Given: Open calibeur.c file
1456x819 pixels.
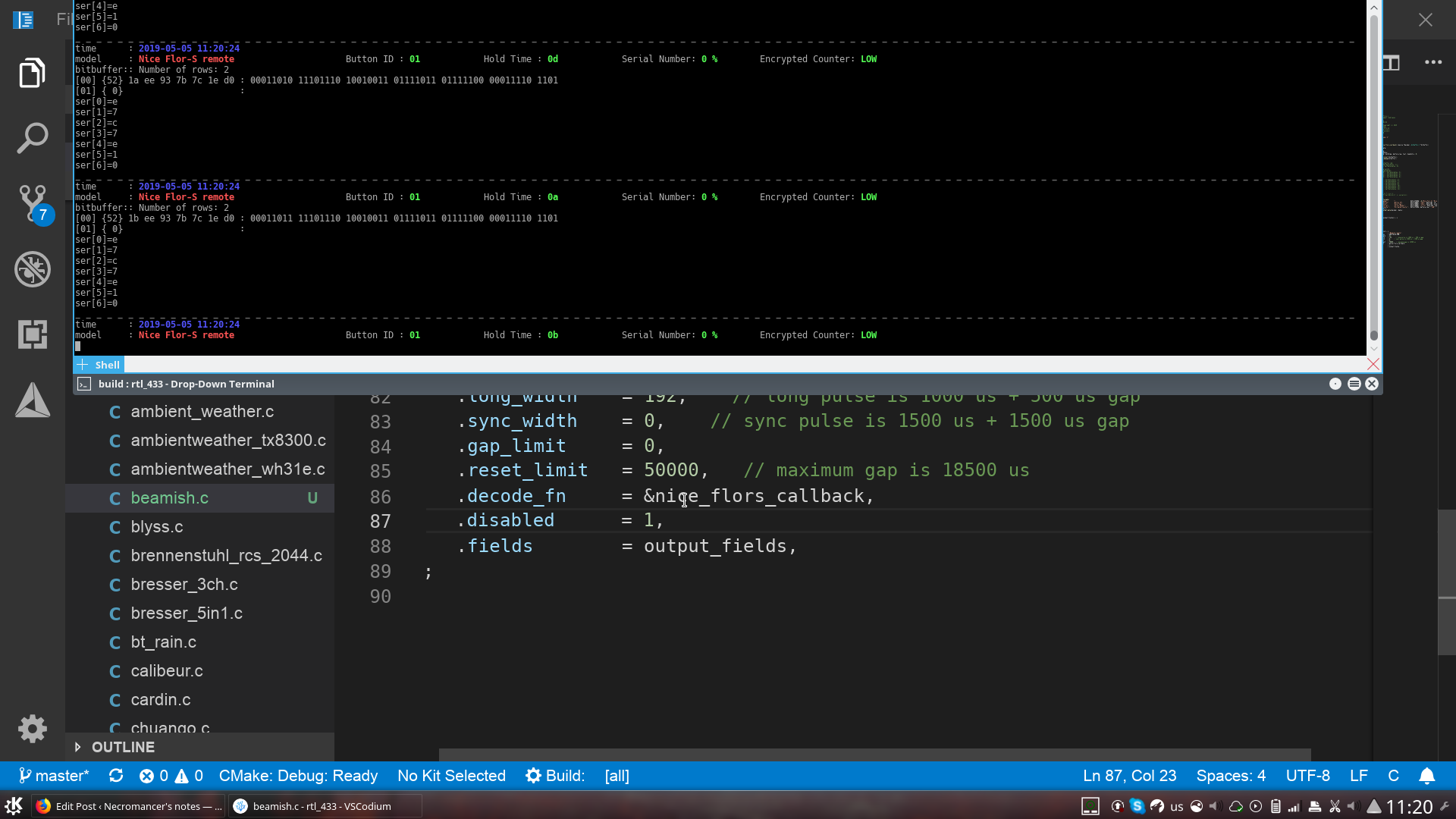Looking at the screenshot, I should [200, 671].
